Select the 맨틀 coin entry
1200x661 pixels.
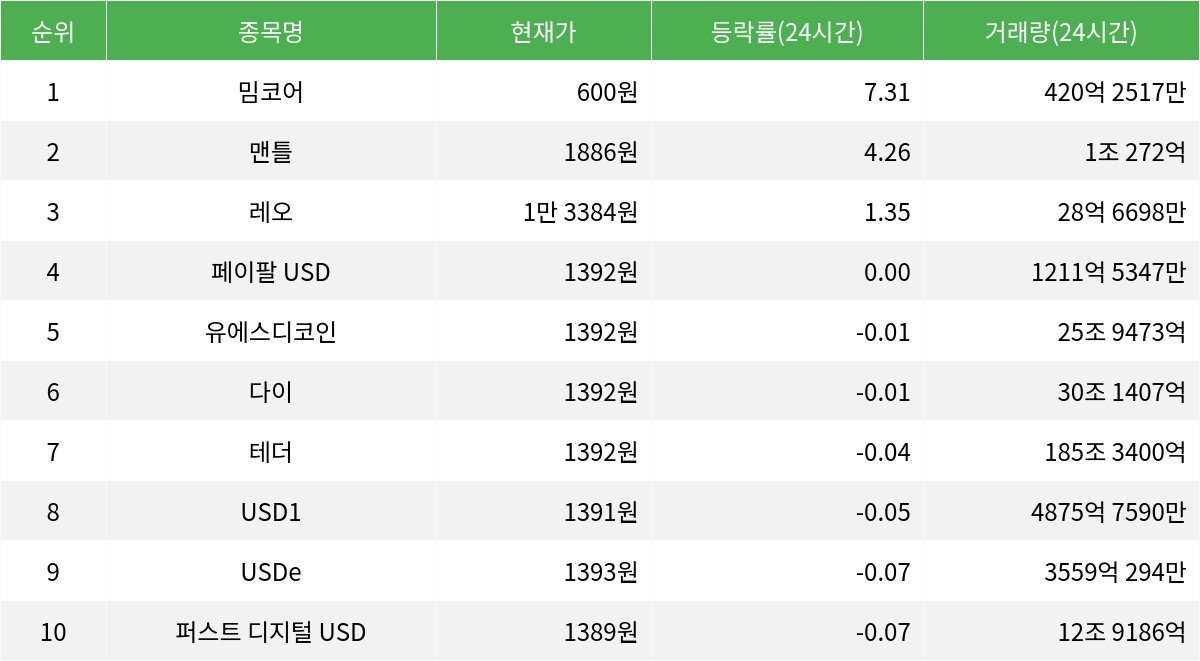click(x=271, y=152)
